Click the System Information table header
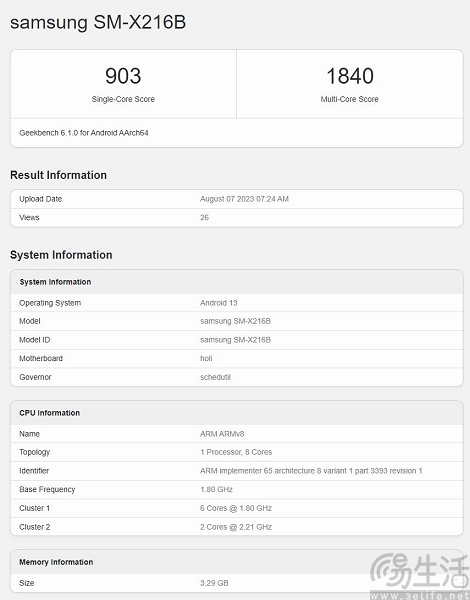The width and height of the screenshot is (470, 600). point(55,282)
